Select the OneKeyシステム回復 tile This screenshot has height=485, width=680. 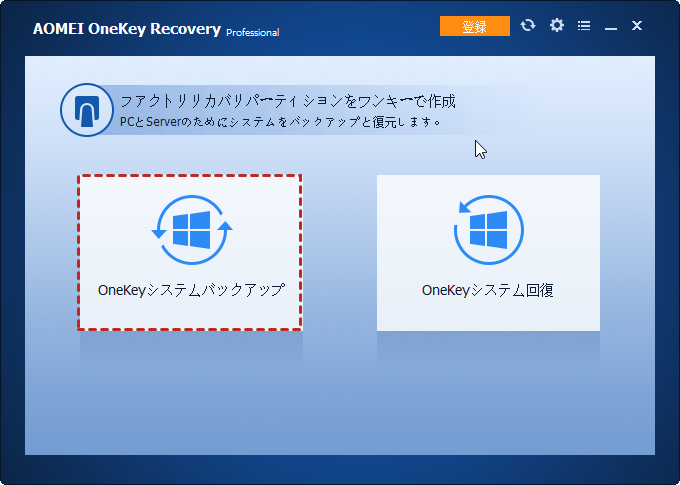pos(488,253)
